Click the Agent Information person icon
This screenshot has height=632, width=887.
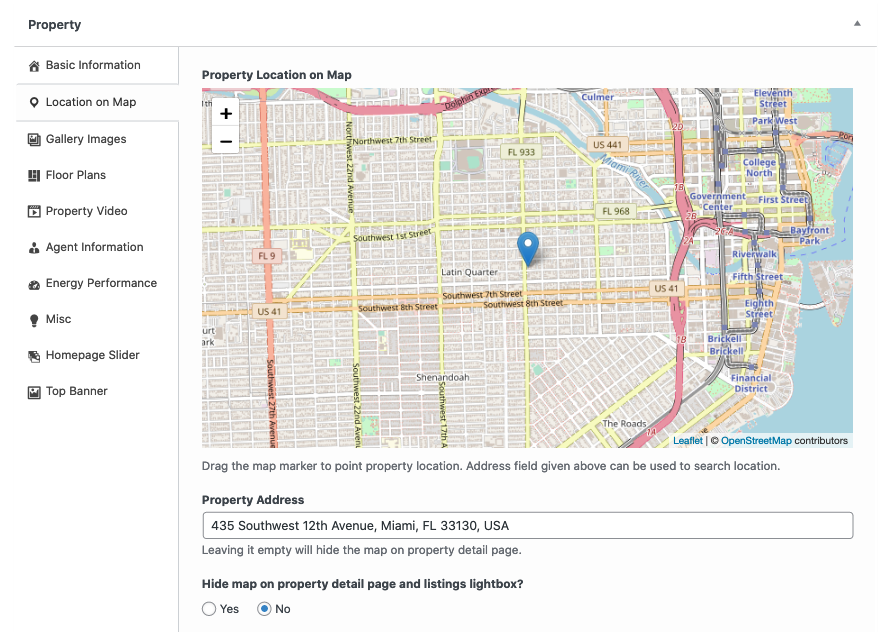[34, 248]
